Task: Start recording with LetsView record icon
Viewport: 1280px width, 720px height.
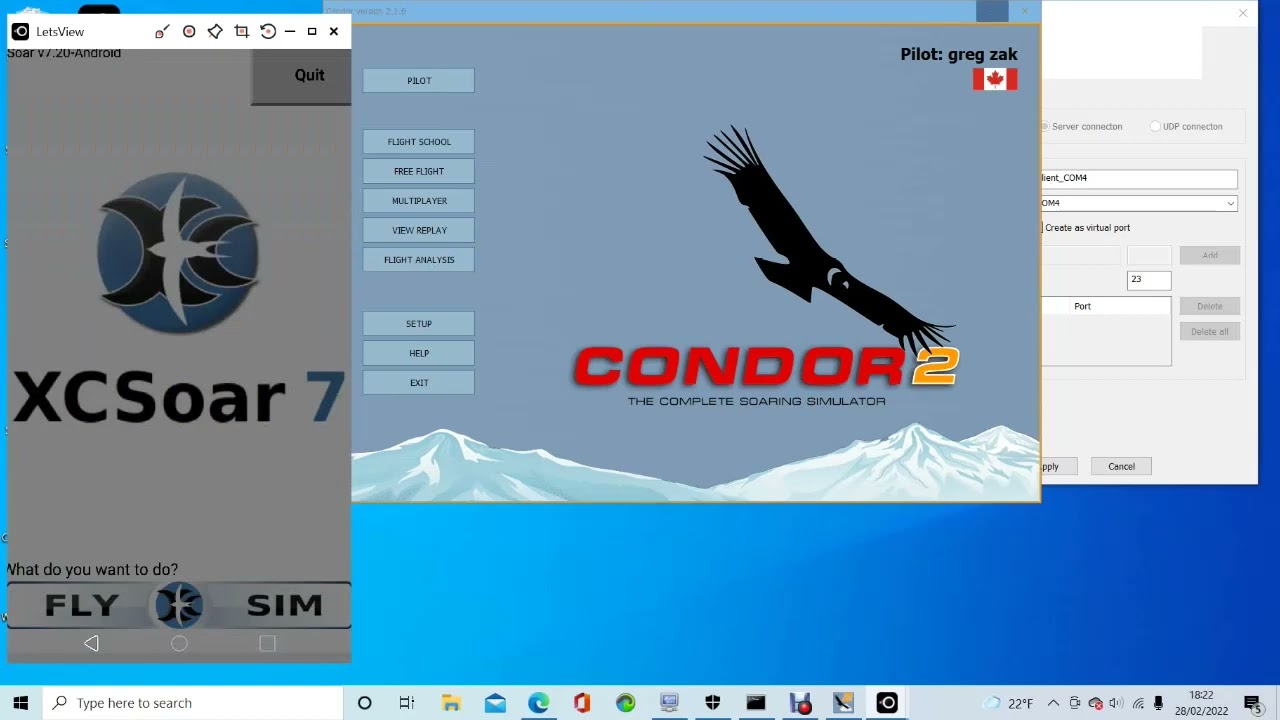Action: pos(189,32)
